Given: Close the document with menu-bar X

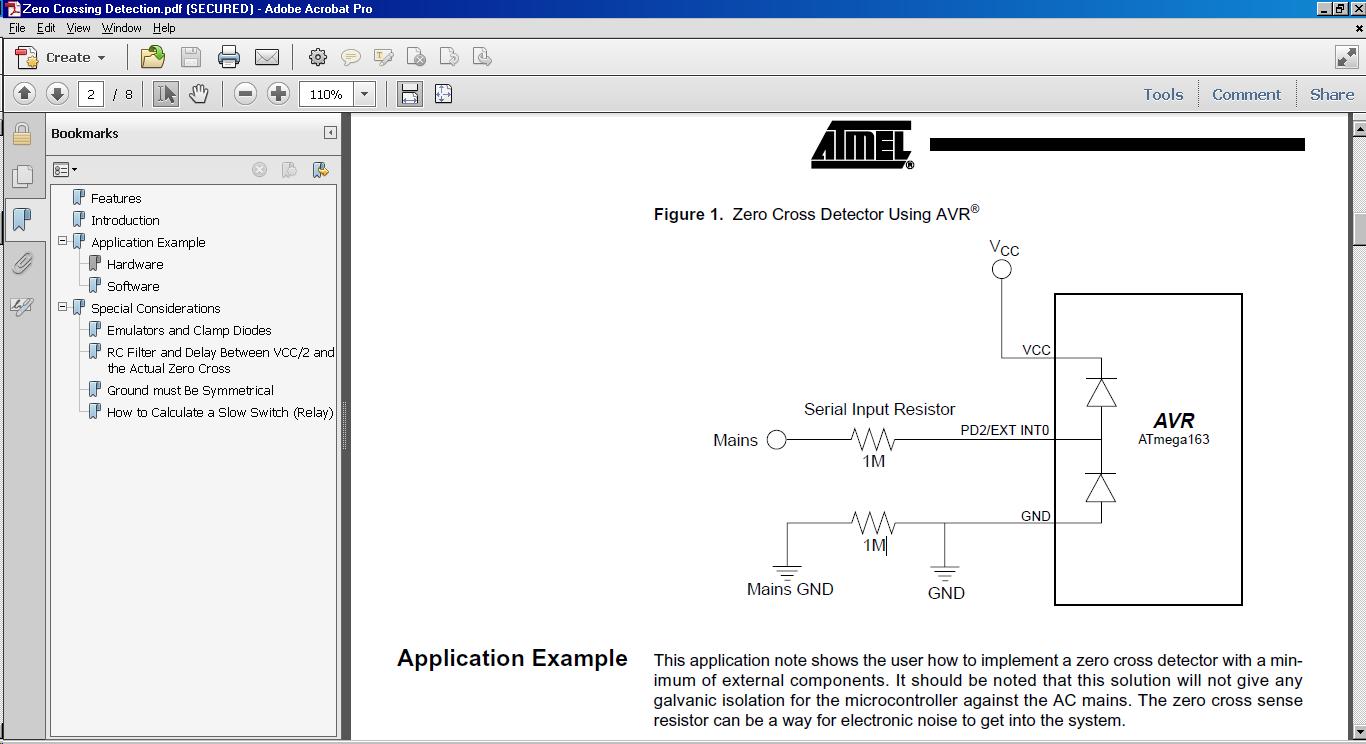Looking at the screenshot, I should click(1358, 28).
